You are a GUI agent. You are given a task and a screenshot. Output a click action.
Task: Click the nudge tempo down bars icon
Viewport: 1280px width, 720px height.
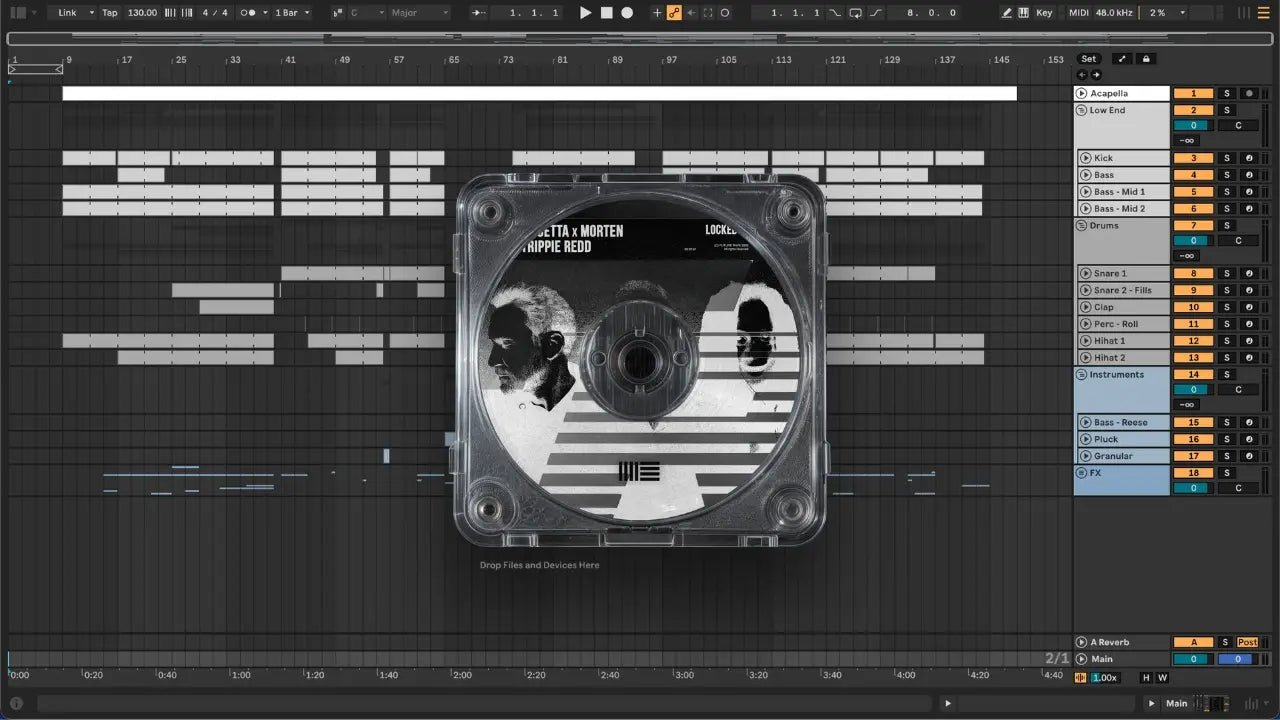169,13
